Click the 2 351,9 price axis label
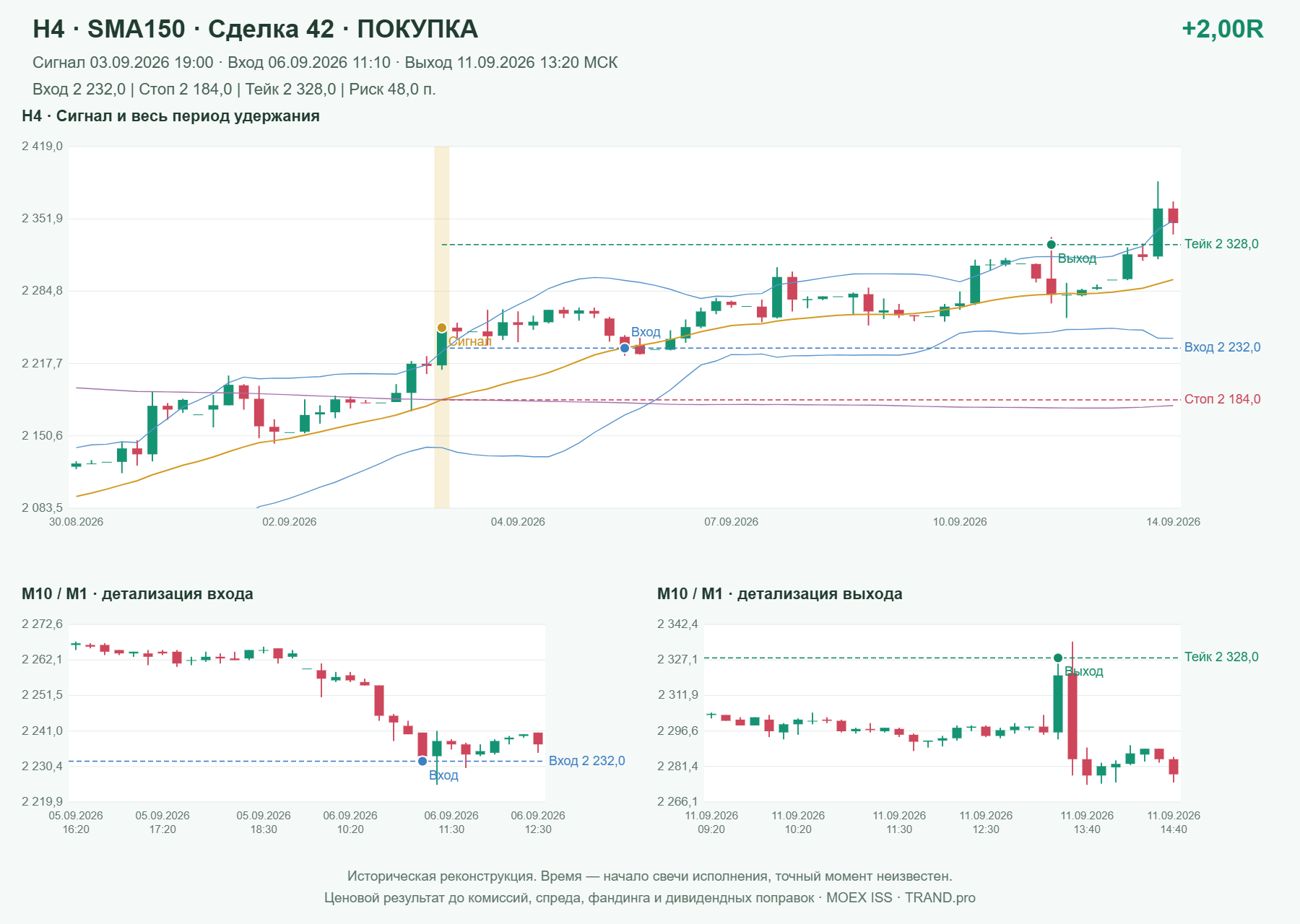 (x=43, y=219)
